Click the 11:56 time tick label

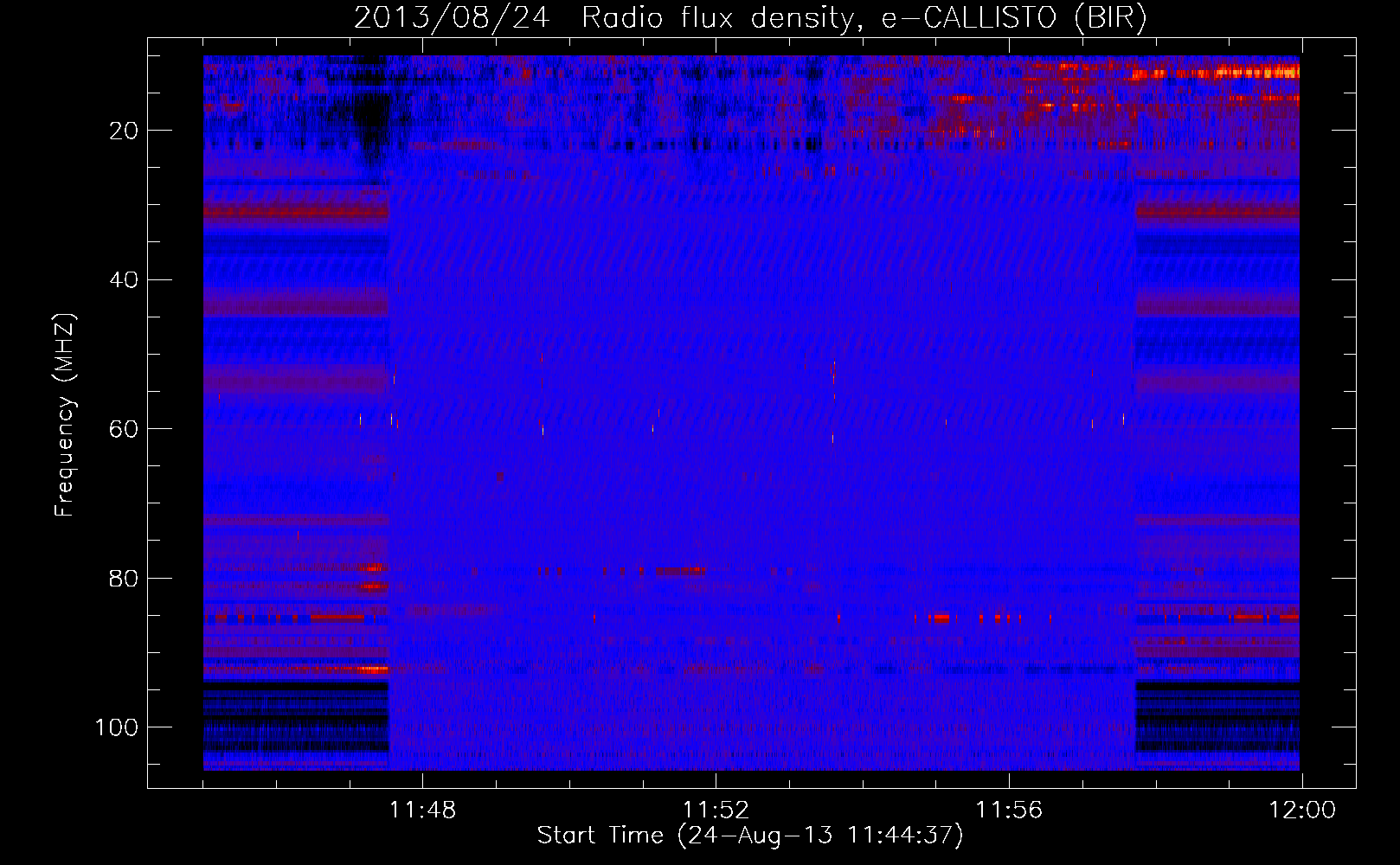pyautogui.click(x=1009, y=811)
